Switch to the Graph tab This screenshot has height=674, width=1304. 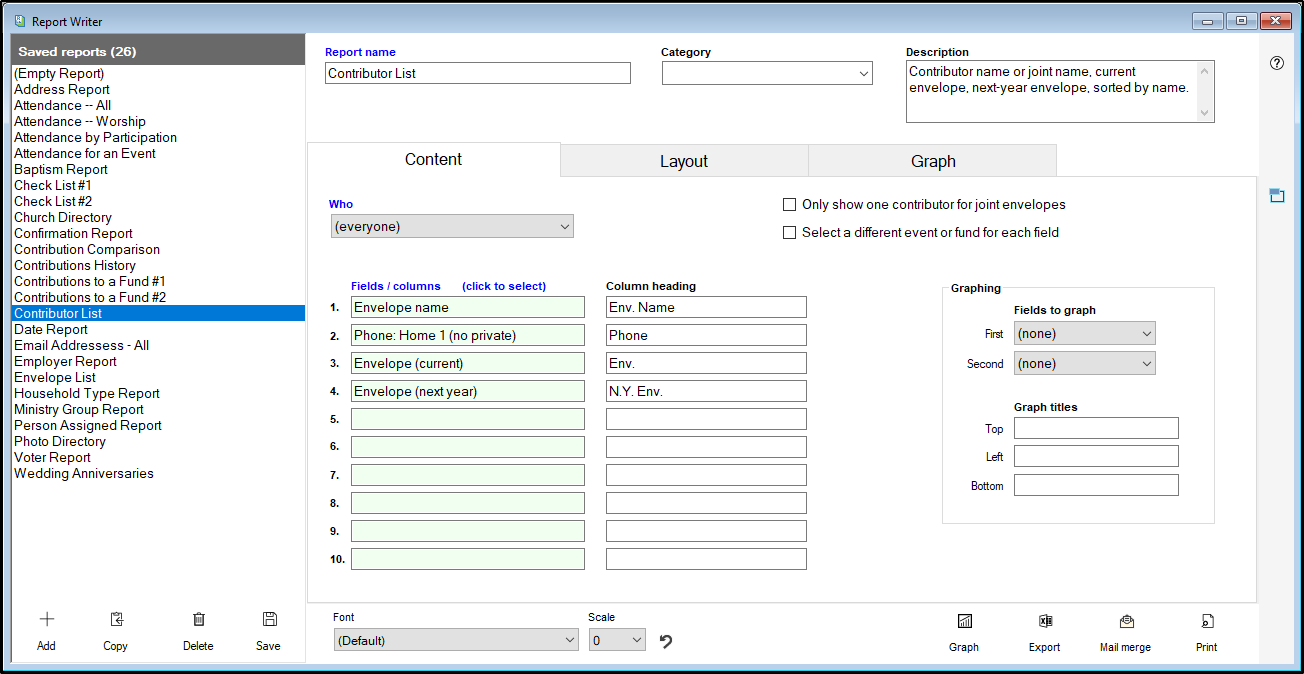[933, 161]
